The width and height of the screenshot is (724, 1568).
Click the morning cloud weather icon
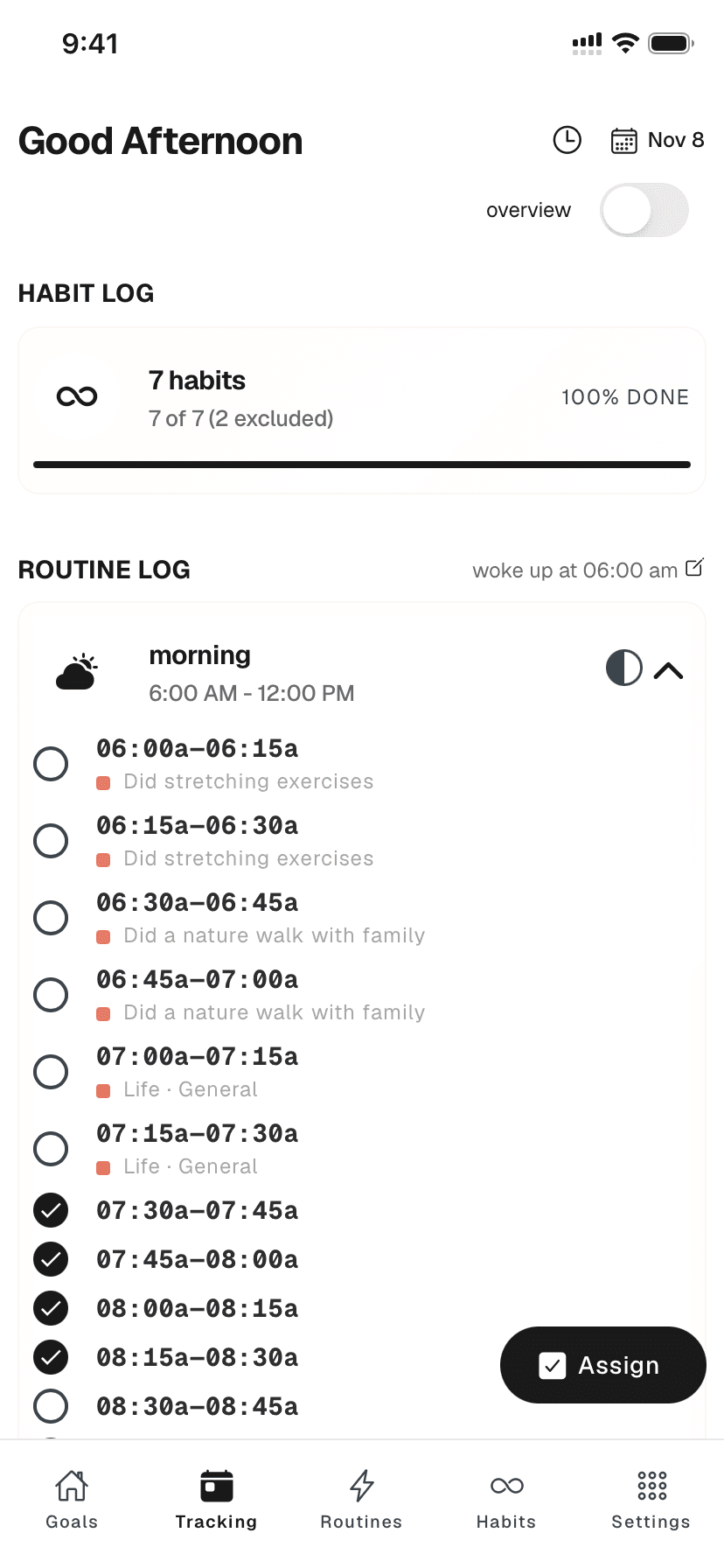pos(77,669)
